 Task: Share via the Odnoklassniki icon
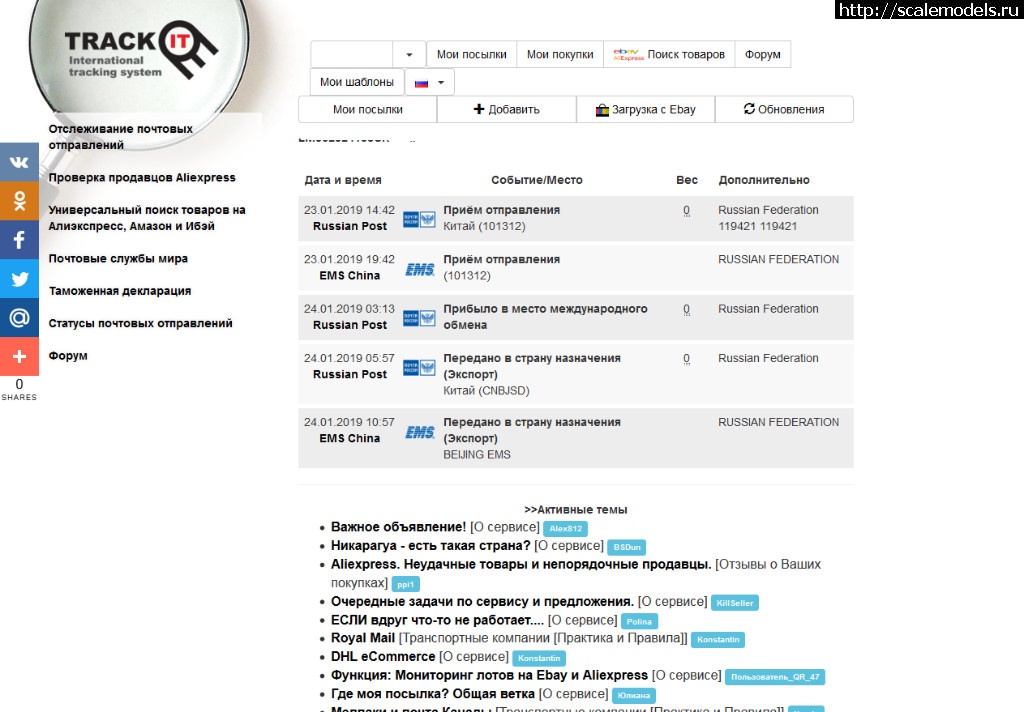click(x=19, y=201)
